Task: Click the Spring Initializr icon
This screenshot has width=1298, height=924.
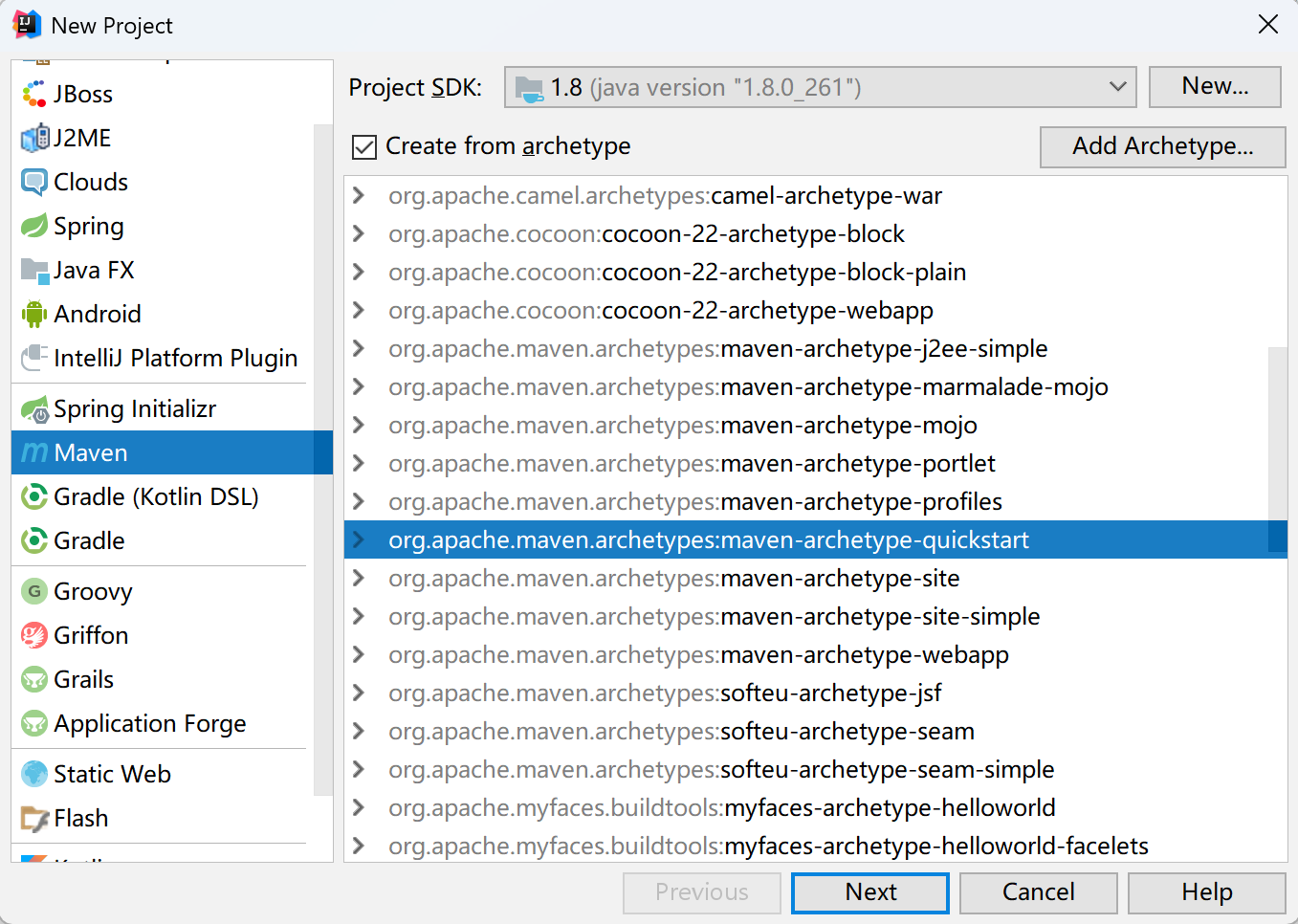Action: [34, 409]
